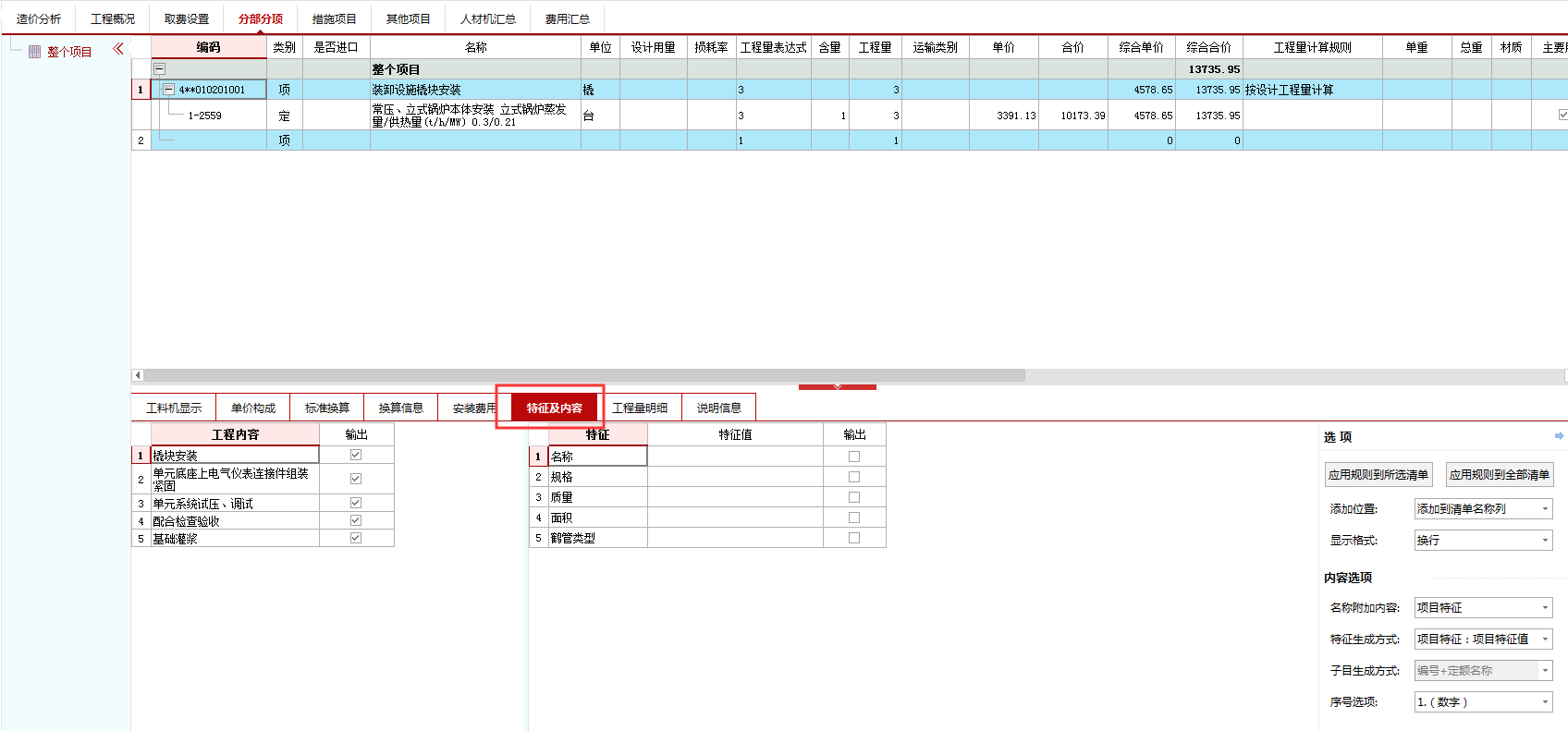Click the blue arrow next to 选项
Screen dimensions: 1568x731
(x=1559, y=435)
